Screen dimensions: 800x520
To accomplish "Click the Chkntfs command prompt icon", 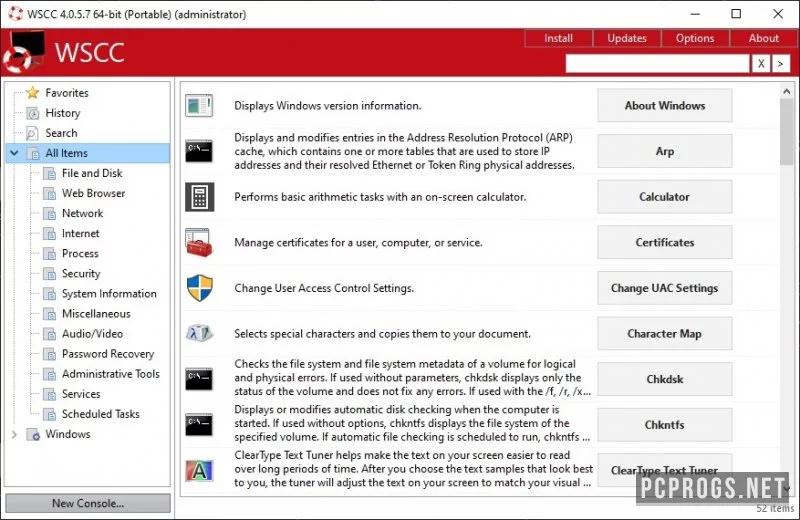I will [x=199, y=425].
